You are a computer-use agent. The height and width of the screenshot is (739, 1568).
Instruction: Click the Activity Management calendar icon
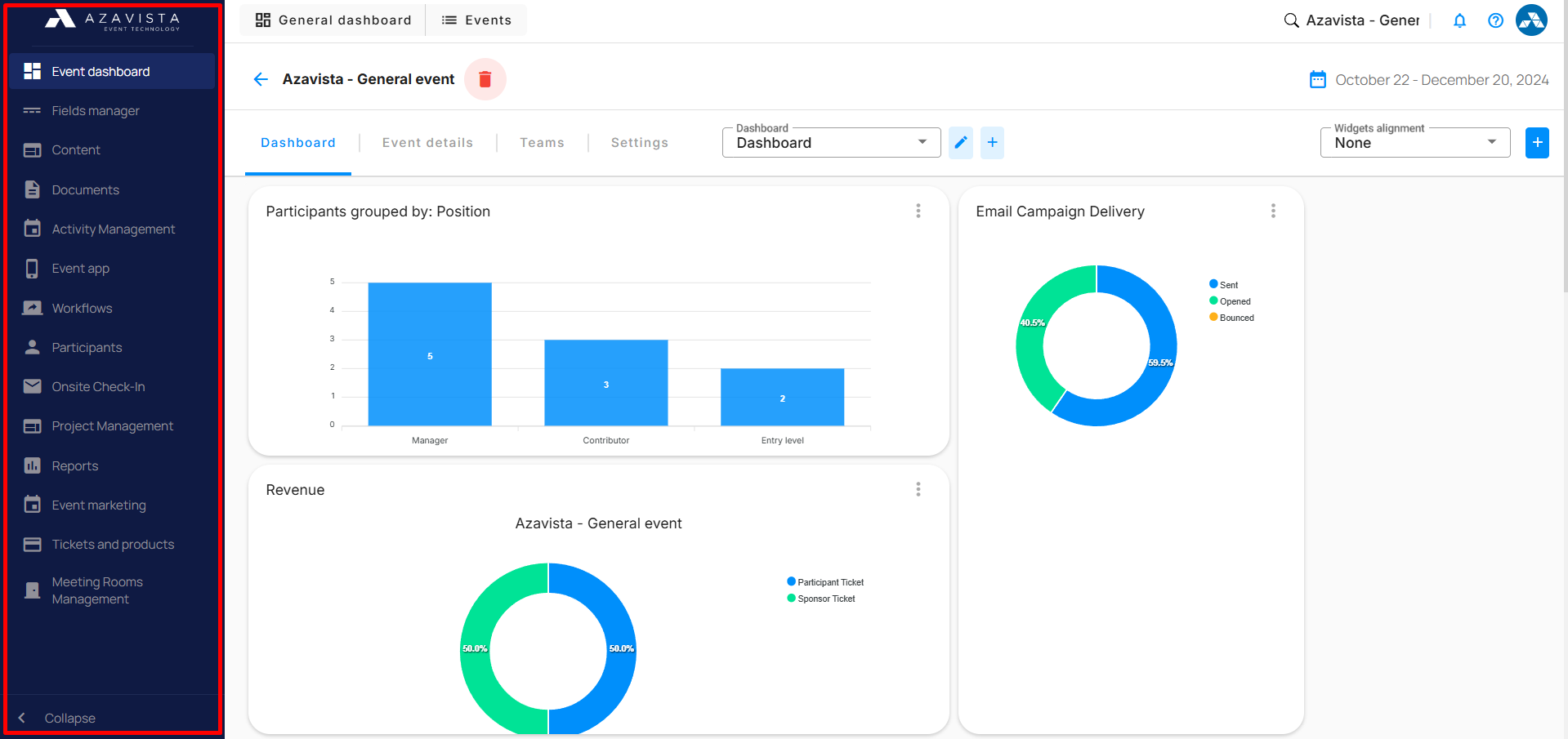pyautogui.click(x=33, y=229)
